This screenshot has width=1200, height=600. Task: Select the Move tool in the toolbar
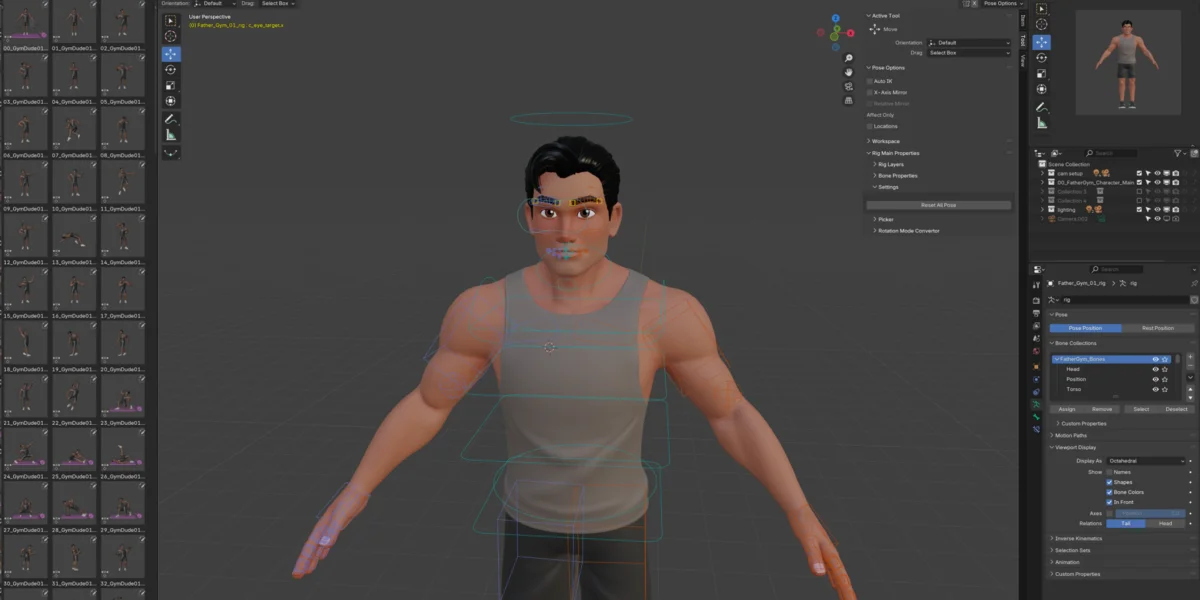pos(170,52)
